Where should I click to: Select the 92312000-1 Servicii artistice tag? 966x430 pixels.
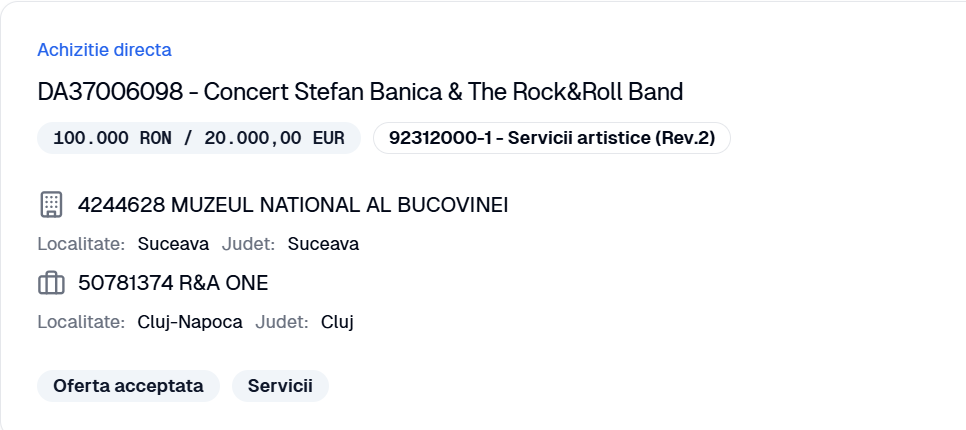[x=551, y=138]
